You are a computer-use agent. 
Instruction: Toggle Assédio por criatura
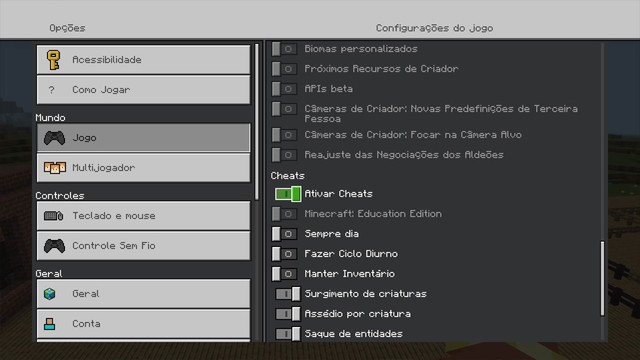click(x=288, y=314)
